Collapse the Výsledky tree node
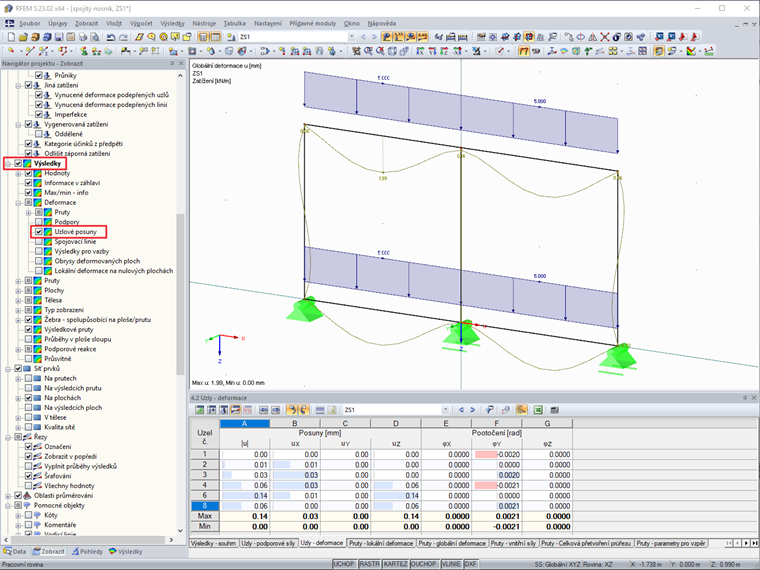The image size is (760, 570). tap(8, 164)
